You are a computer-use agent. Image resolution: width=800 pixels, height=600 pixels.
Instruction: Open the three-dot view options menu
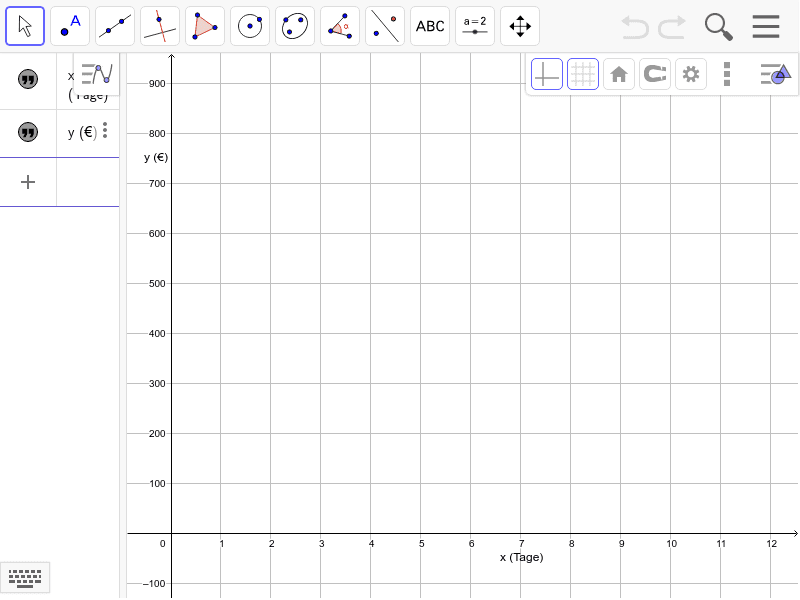(727, 74)
